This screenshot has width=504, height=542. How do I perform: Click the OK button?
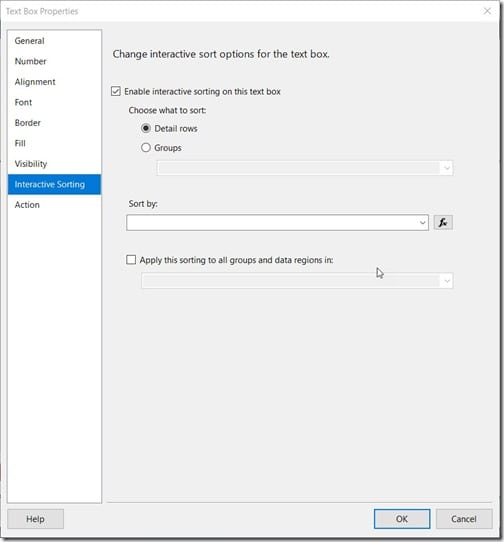coord(402,519)
